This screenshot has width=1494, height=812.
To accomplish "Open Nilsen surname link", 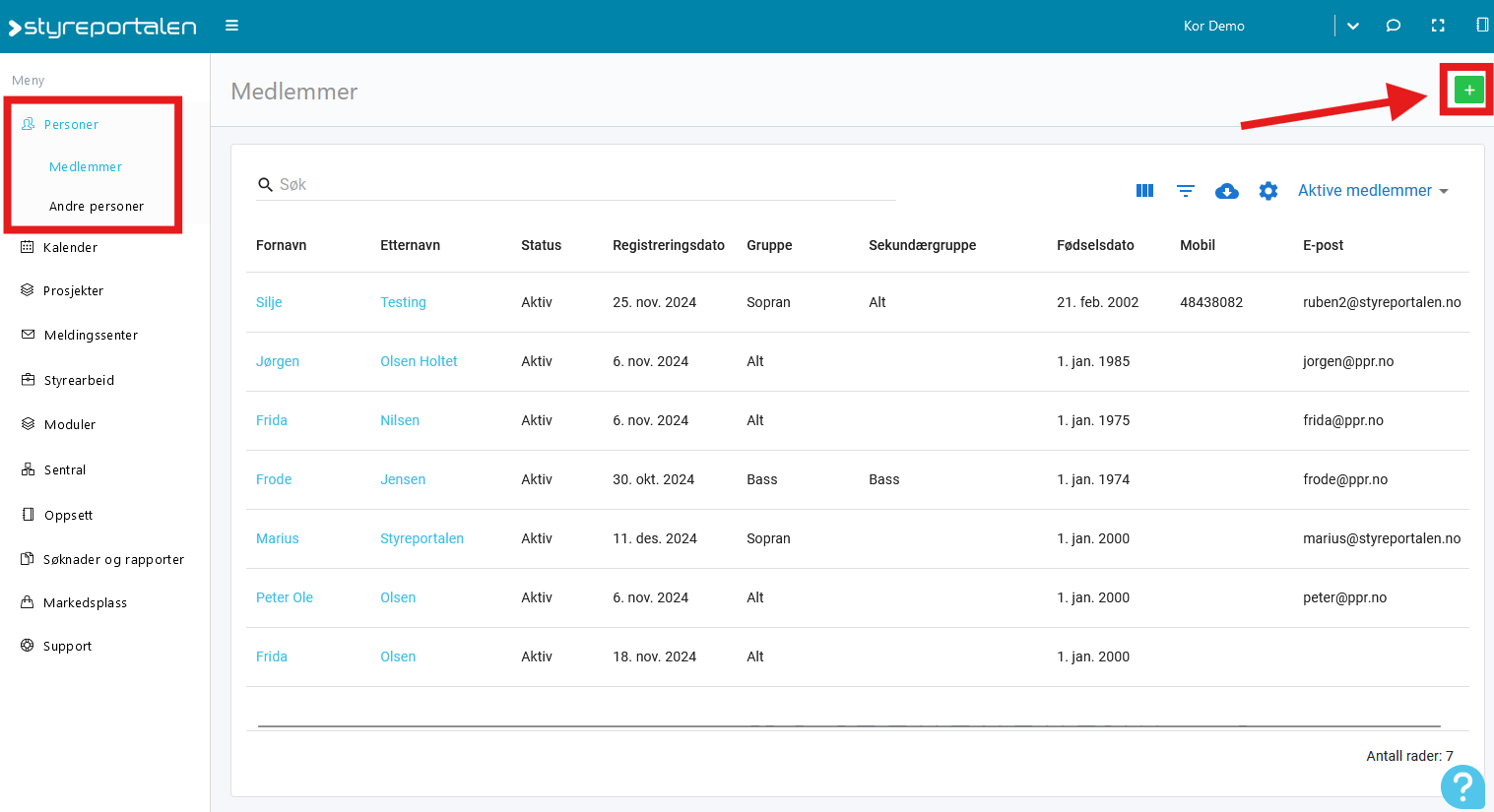I will pyautogui.click(x=400, y=420).
